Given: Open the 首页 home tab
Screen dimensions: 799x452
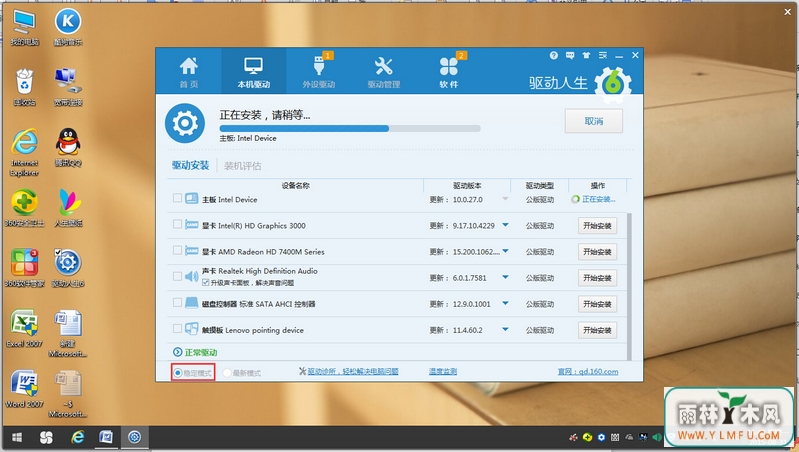Looking at the screenshot, I should (x=189, y=71).
